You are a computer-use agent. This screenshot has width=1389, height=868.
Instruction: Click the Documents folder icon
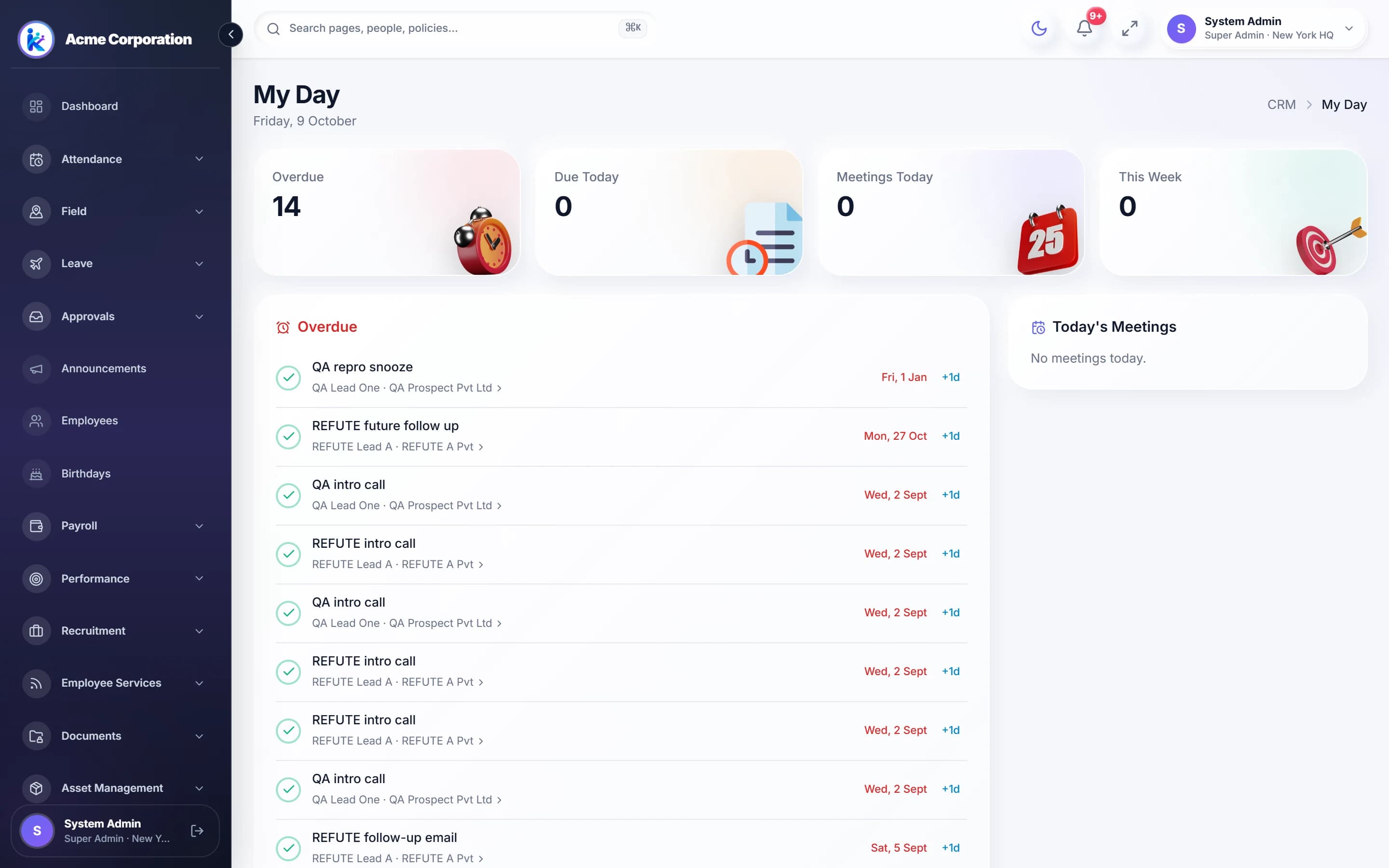(x=36, y=736)
